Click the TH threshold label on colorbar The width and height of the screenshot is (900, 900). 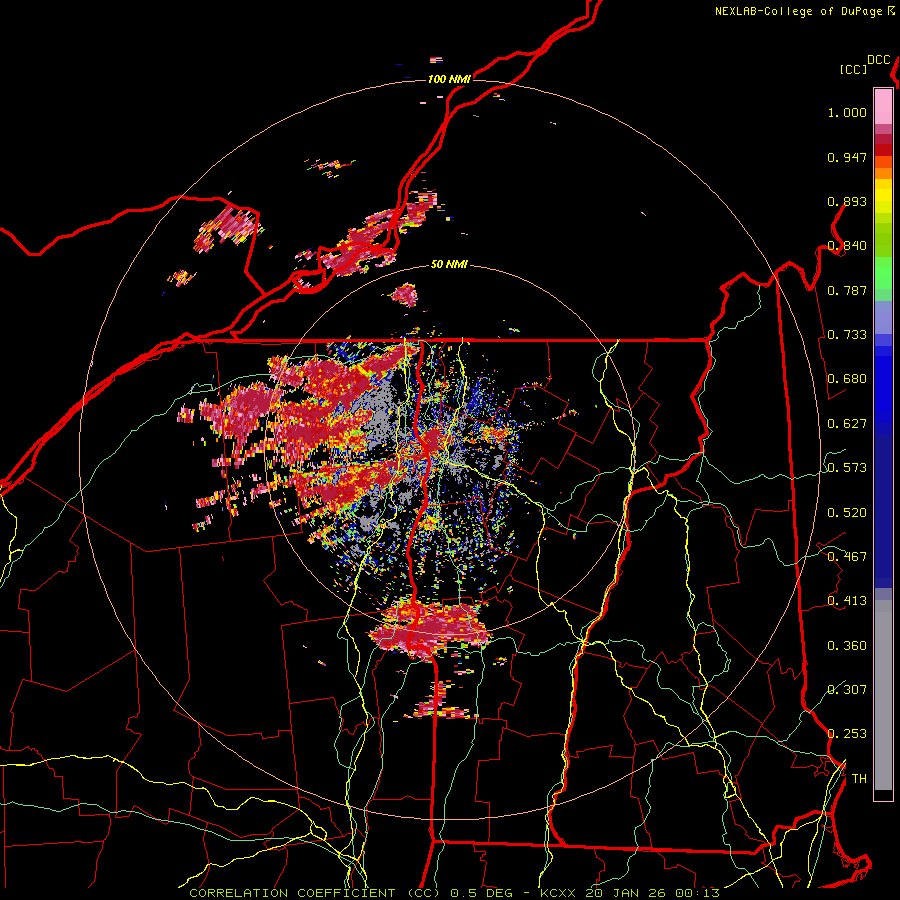[859, 779]
